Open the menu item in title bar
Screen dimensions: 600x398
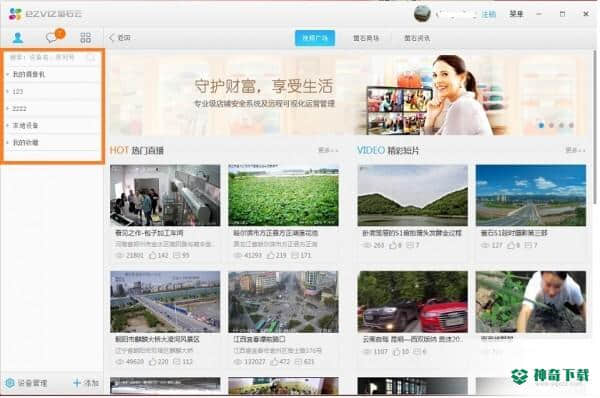(x=516, y=14)
